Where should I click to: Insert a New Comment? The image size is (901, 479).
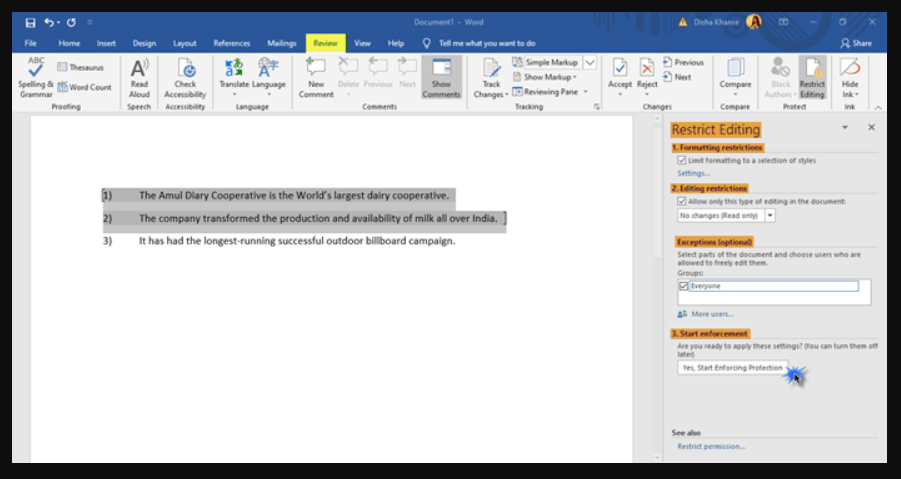click(316, 78)
